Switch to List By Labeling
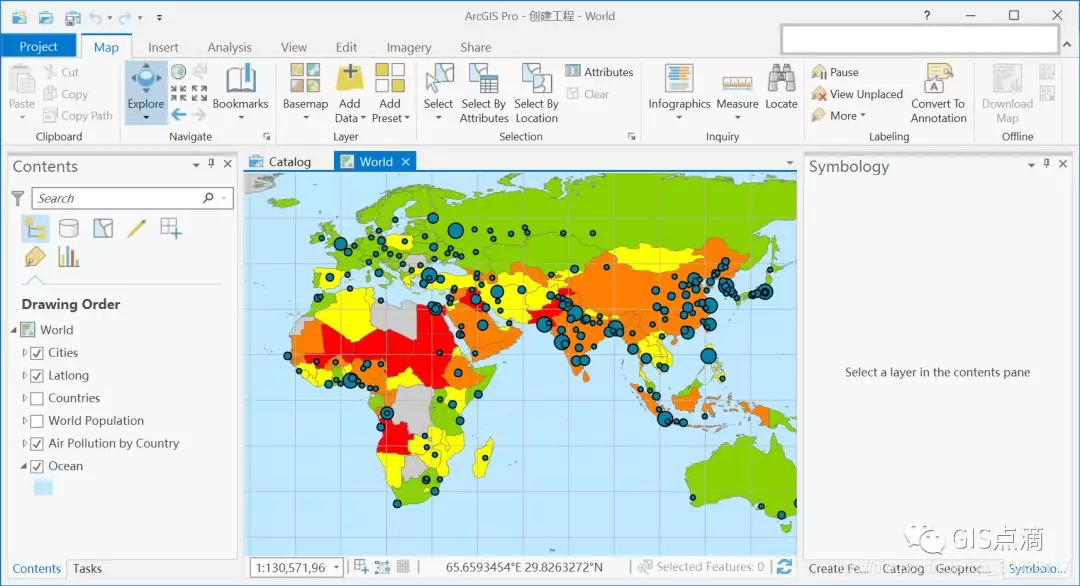This screenshot has width=1080, height=586. (x=35, y=258)
